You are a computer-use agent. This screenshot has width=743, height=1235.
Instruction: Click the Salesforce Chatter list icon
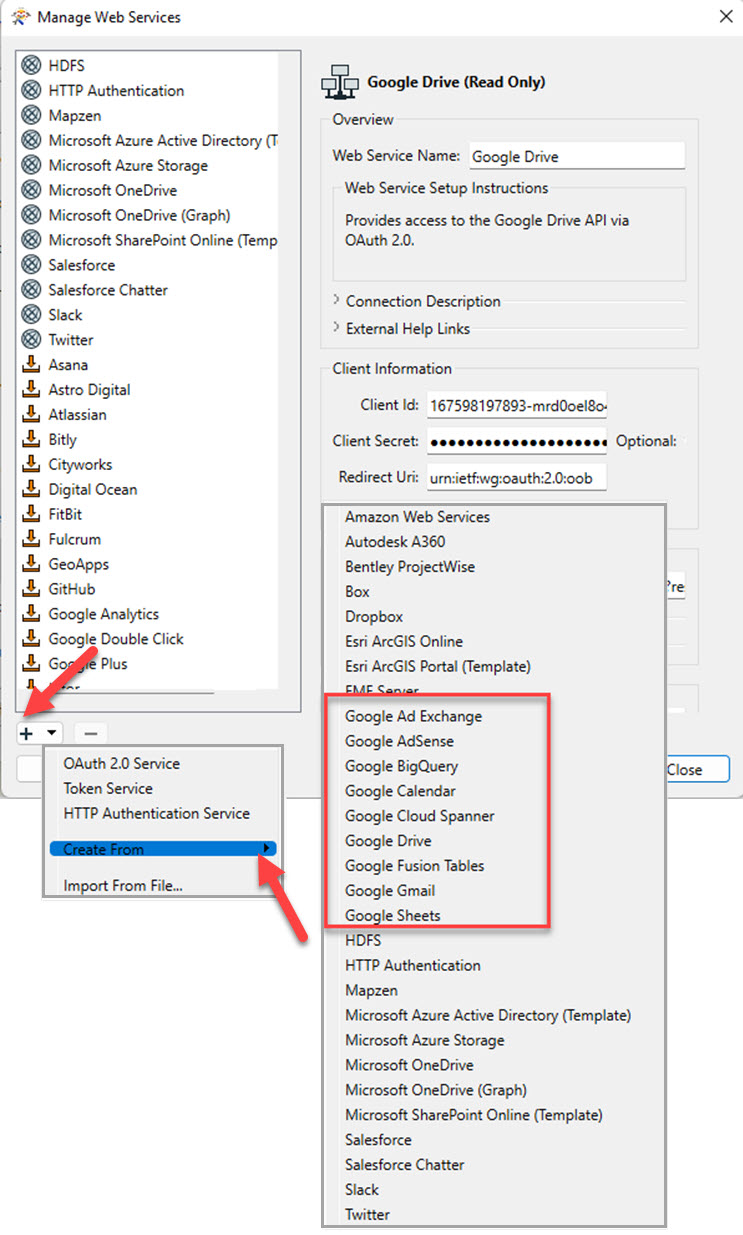coord(31,290)
